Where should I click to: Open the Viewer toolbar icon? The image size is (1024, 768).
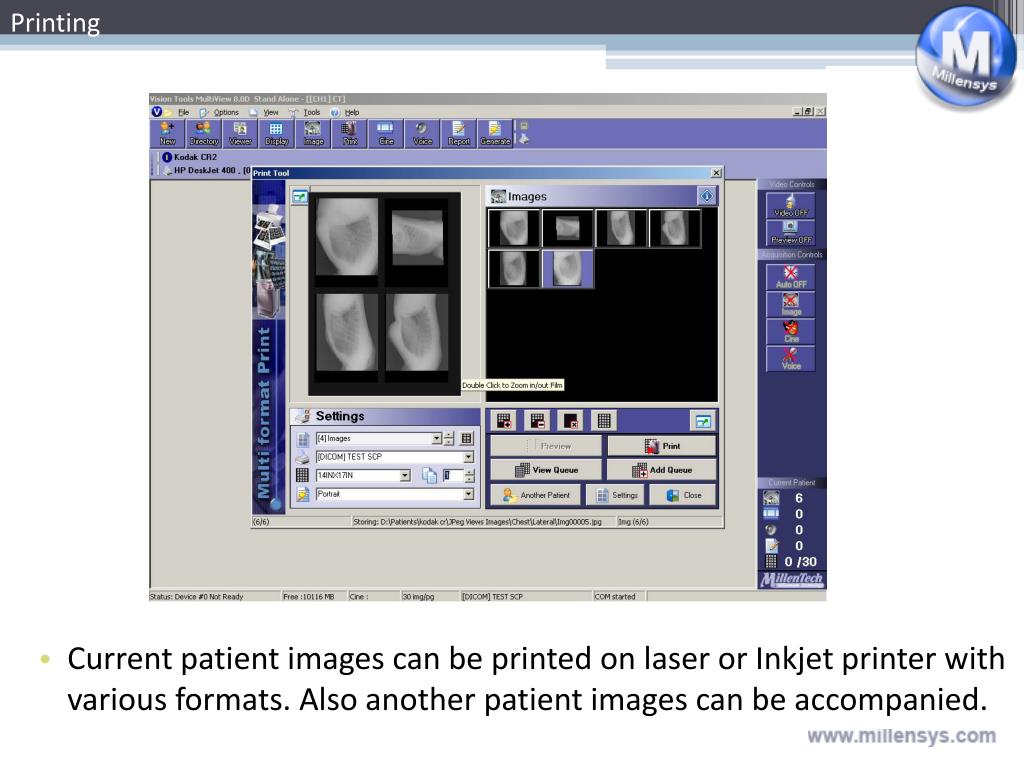point(240,133)
